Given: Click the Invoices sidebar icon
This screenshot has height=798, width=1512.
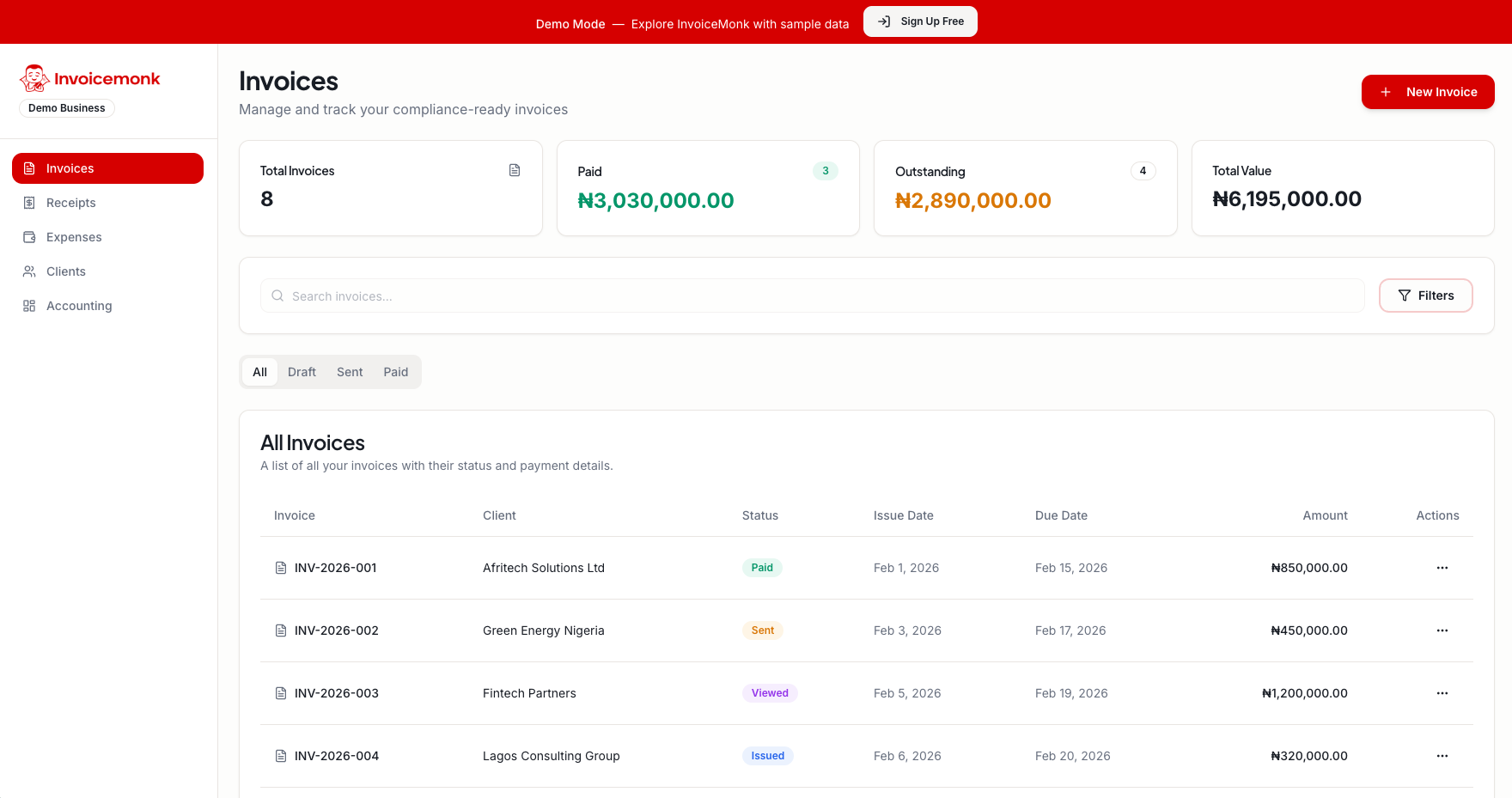Looking at the screenshot, I should [x=29, y=168].
